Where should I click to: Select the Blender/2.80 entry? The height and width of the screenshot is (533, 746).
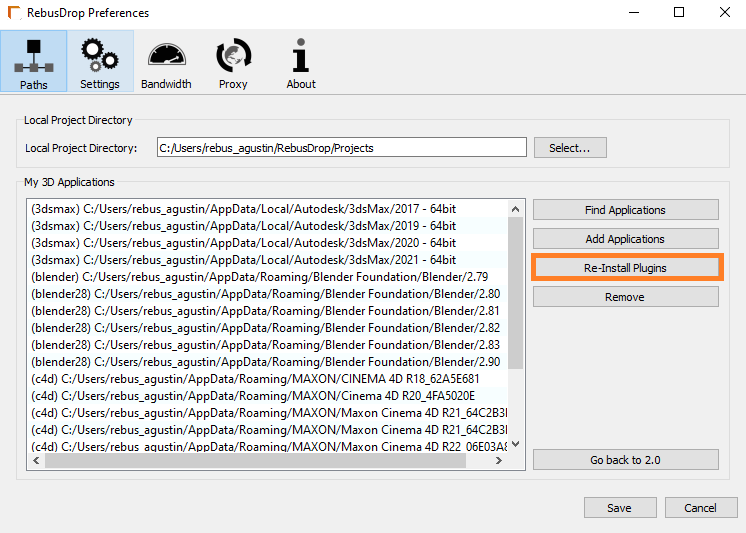pyautogui.click(x=268, y=294)
